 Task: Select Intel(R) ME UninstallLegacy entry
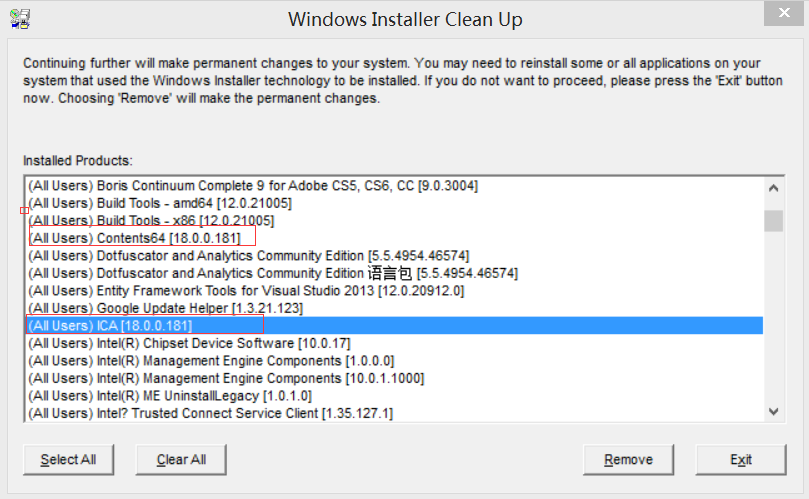click(395, 396)
